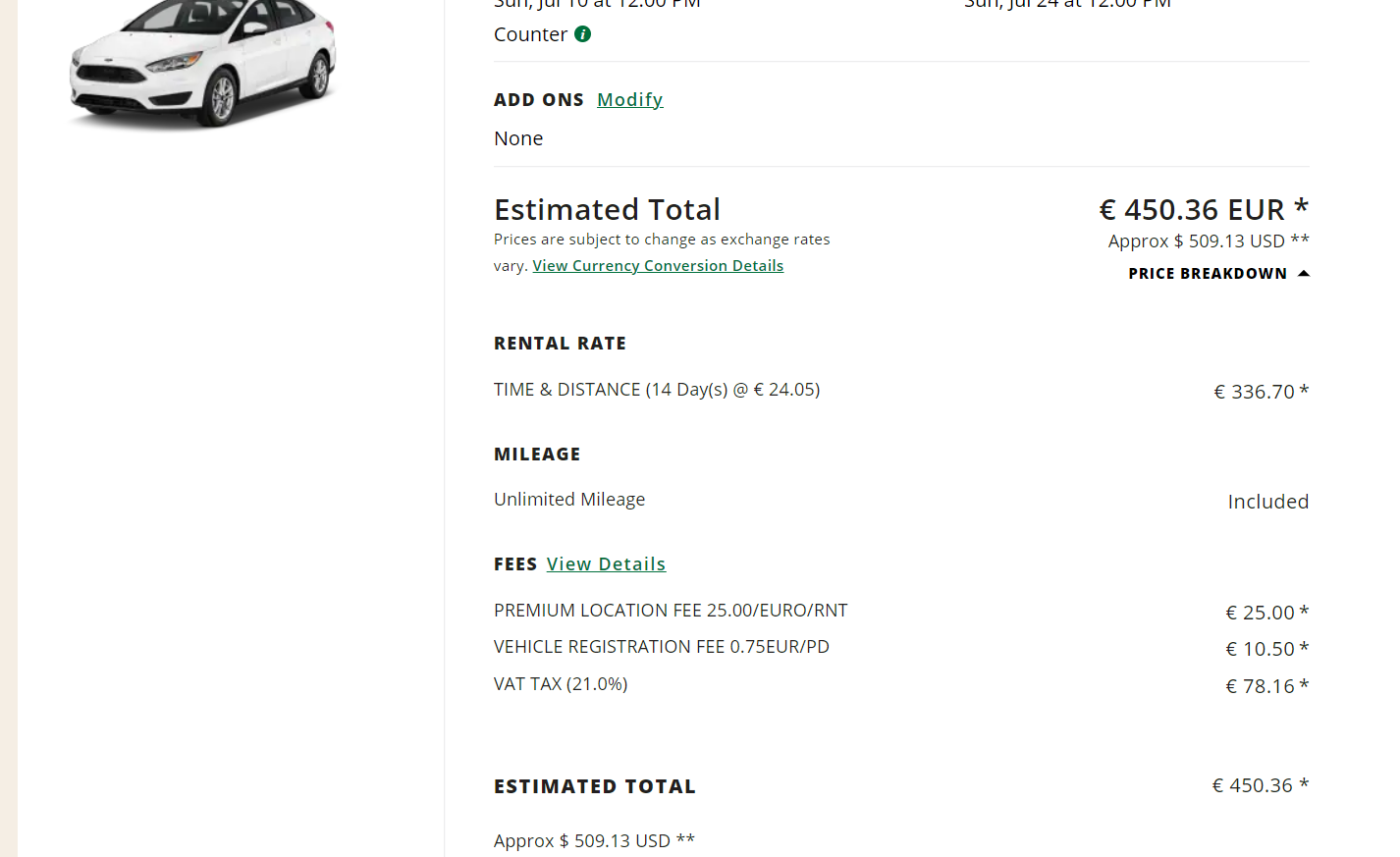
Task: Click the Unlimited Mileage text
Action: 569,500
